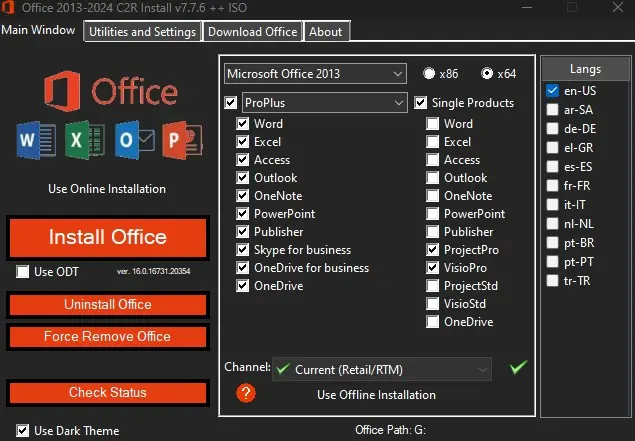Check the VisioStd checkbox

433,304
